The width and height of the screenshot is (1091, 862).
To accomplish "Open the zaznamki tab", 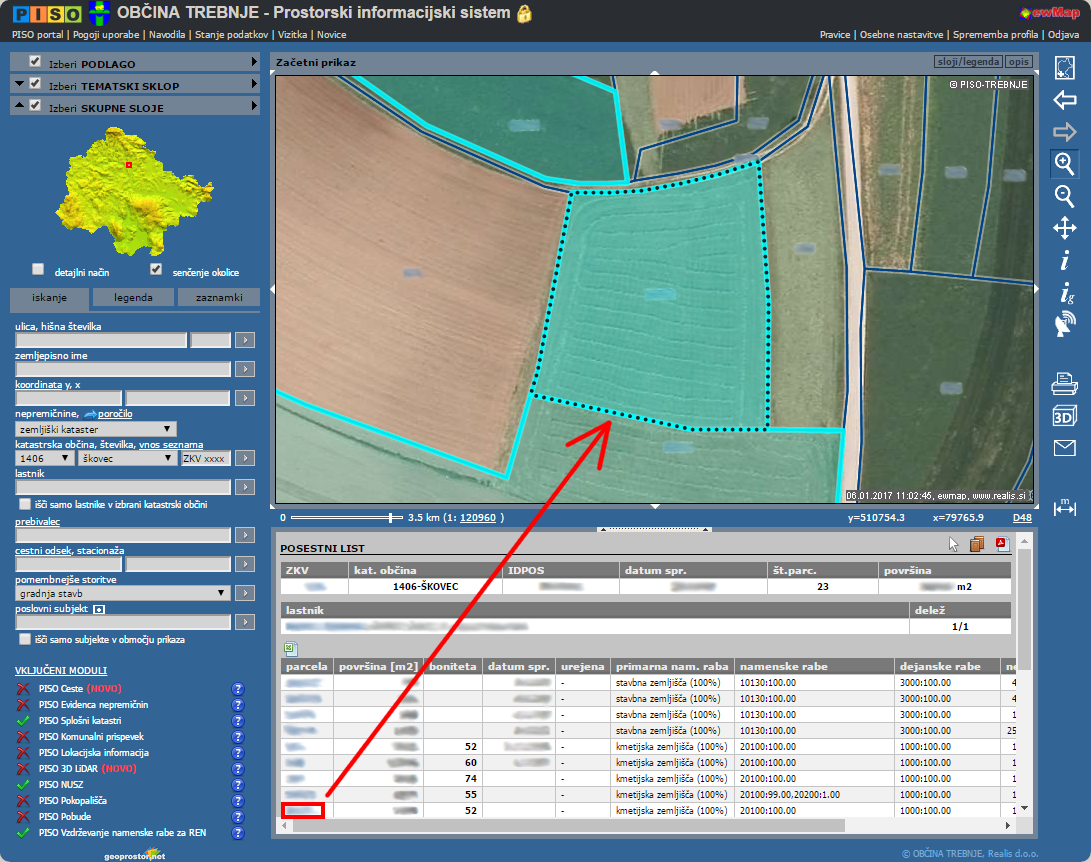I will (218, 297).
